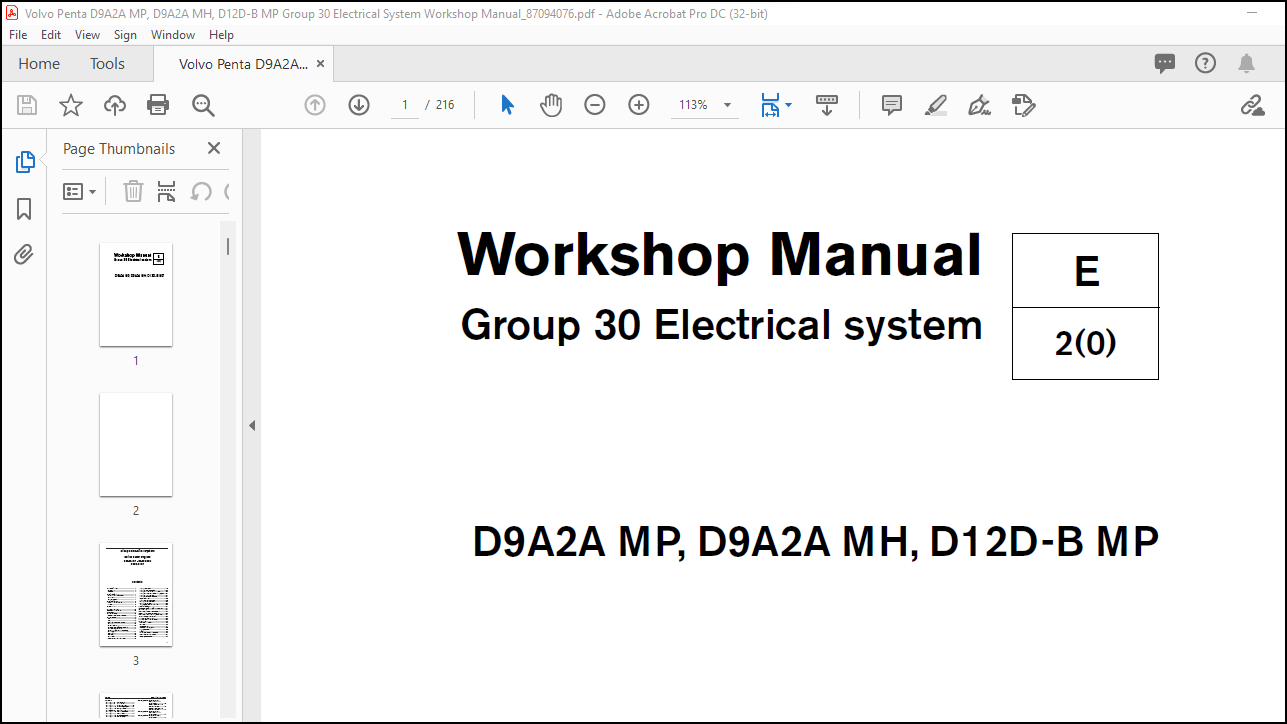
Task: Open the Help question mark icon
Action: [x=1206, y=64]
